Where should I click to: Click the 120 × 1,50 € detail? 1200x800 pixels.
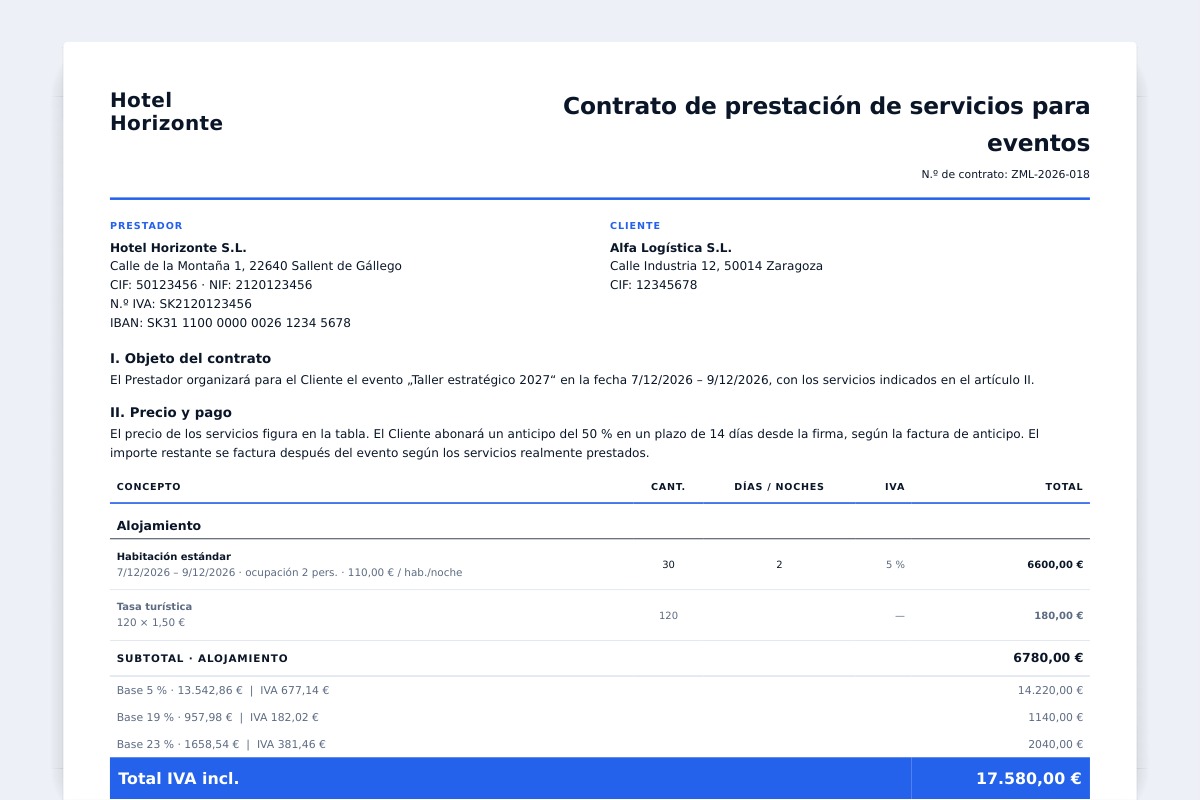[151, 623]
